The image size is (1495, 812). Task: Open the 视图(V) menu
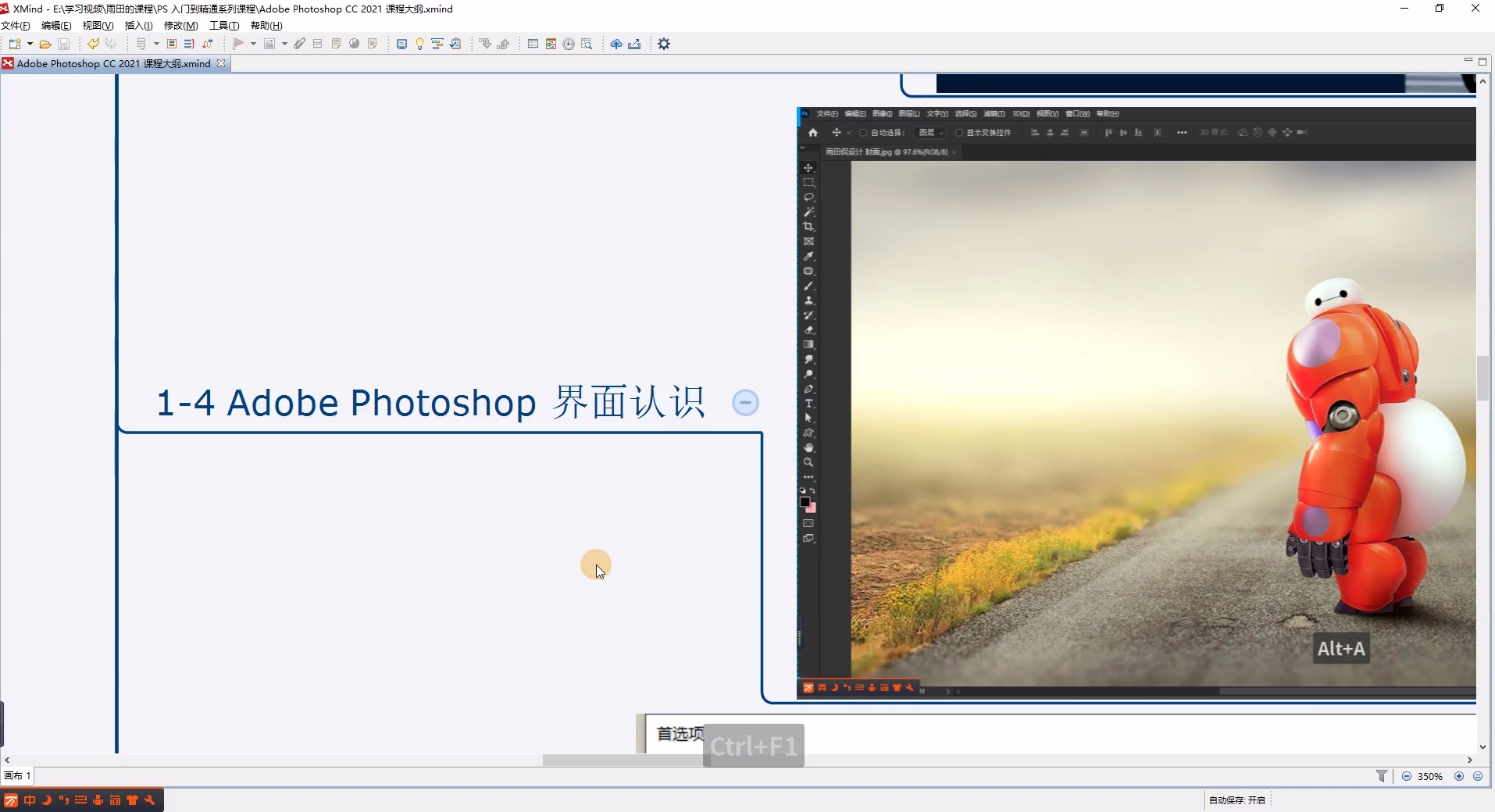[97, 25]
